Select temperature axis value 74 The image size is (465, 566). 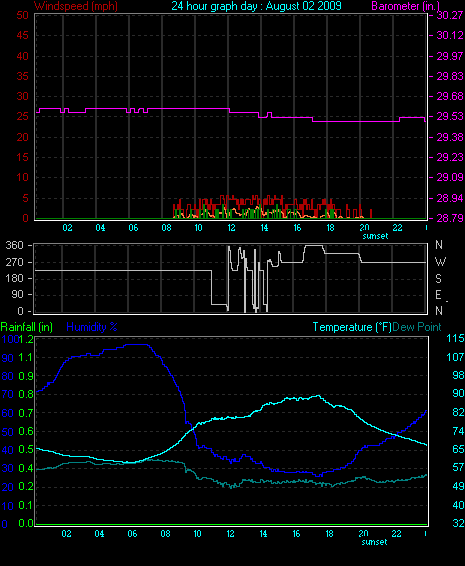tap(458, 431)
